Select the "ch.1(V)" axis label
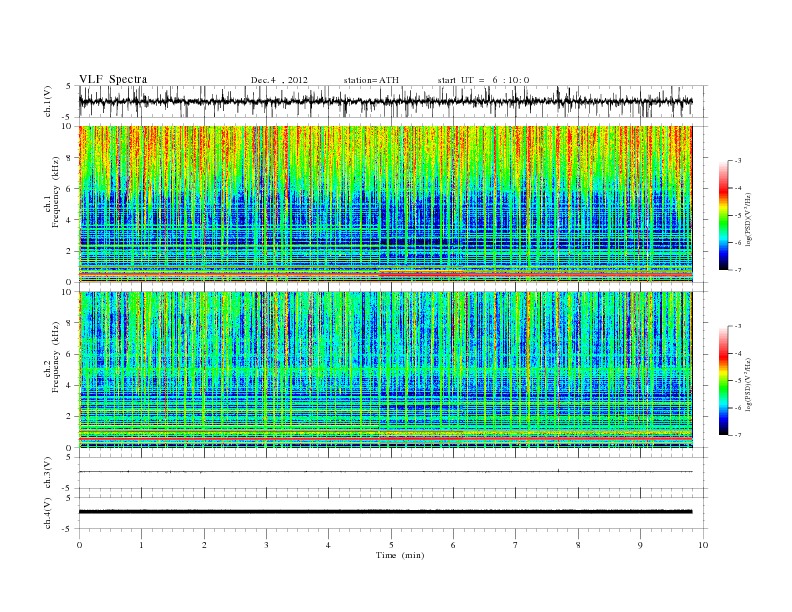Viewport: 792px width, 612px height. (x=47, y=101)
